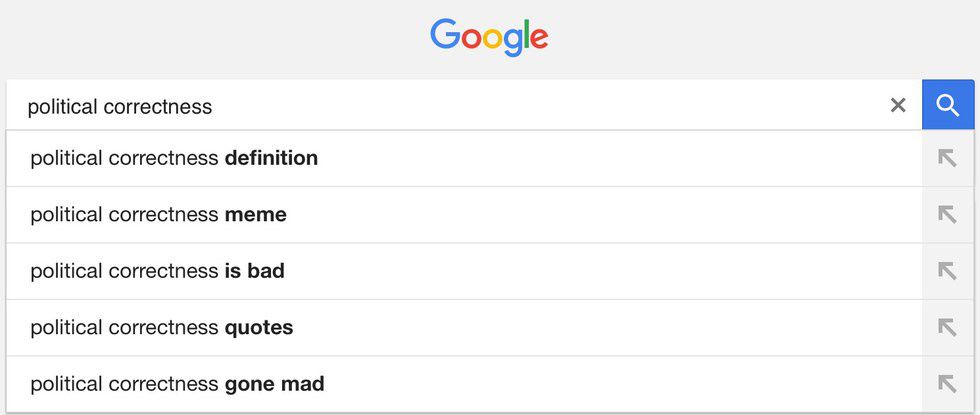
Task: Fill query arrow for 'definition' suggestion
Action: [x=947, y=158]
